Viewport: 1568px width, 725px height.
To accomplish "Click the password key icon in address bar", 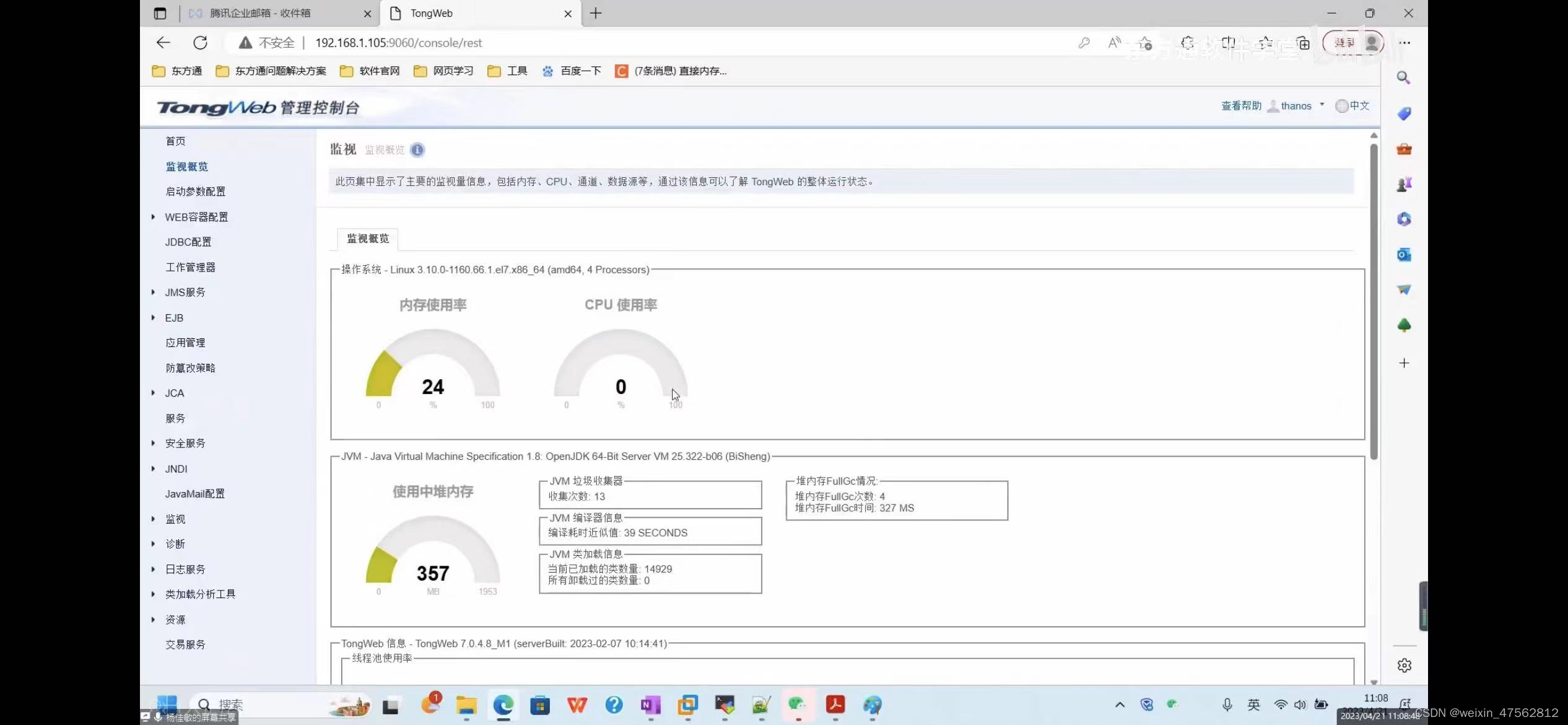I will [1084, 43].
